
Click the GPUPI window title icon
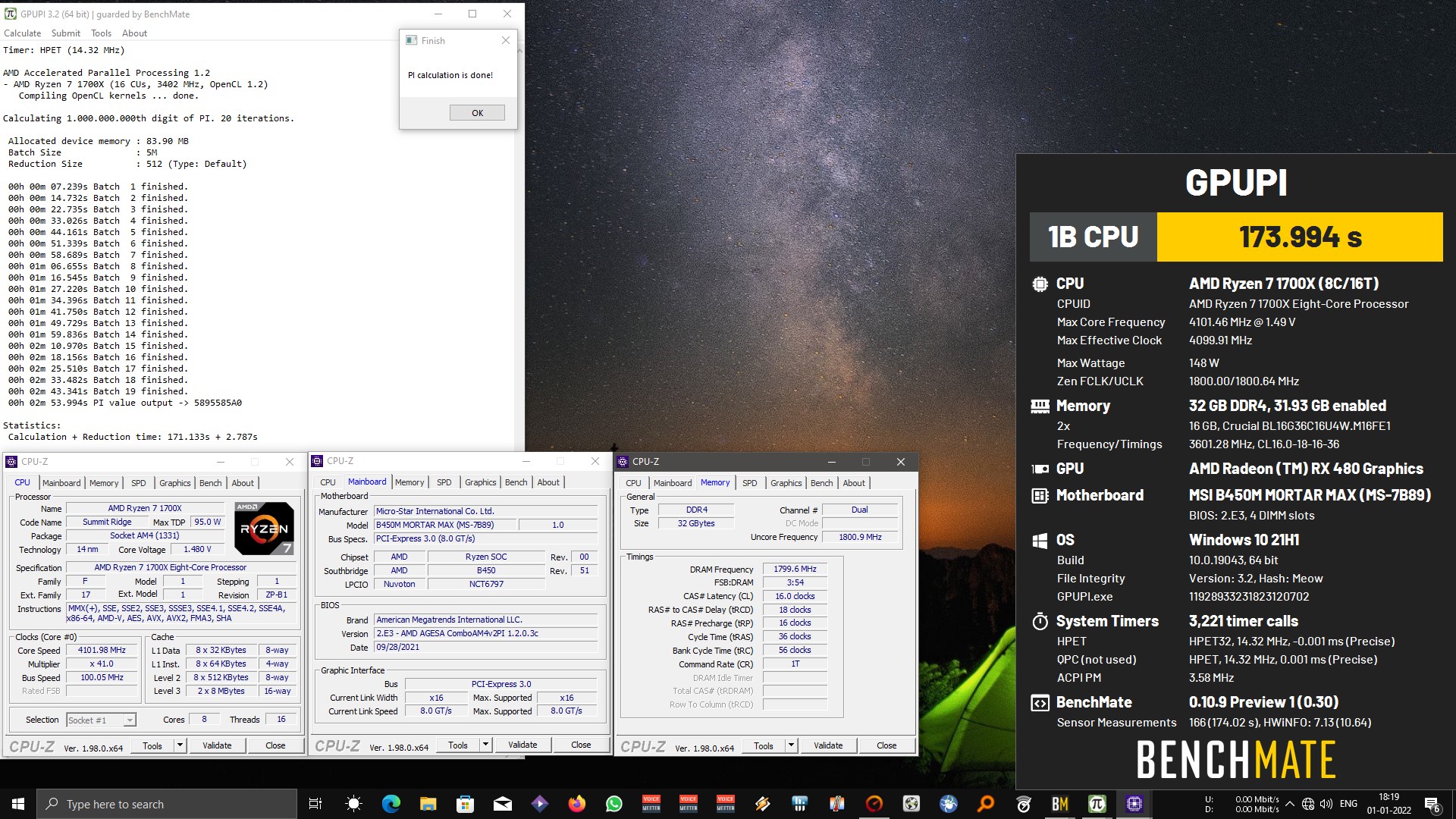click(x=11, y=14)
